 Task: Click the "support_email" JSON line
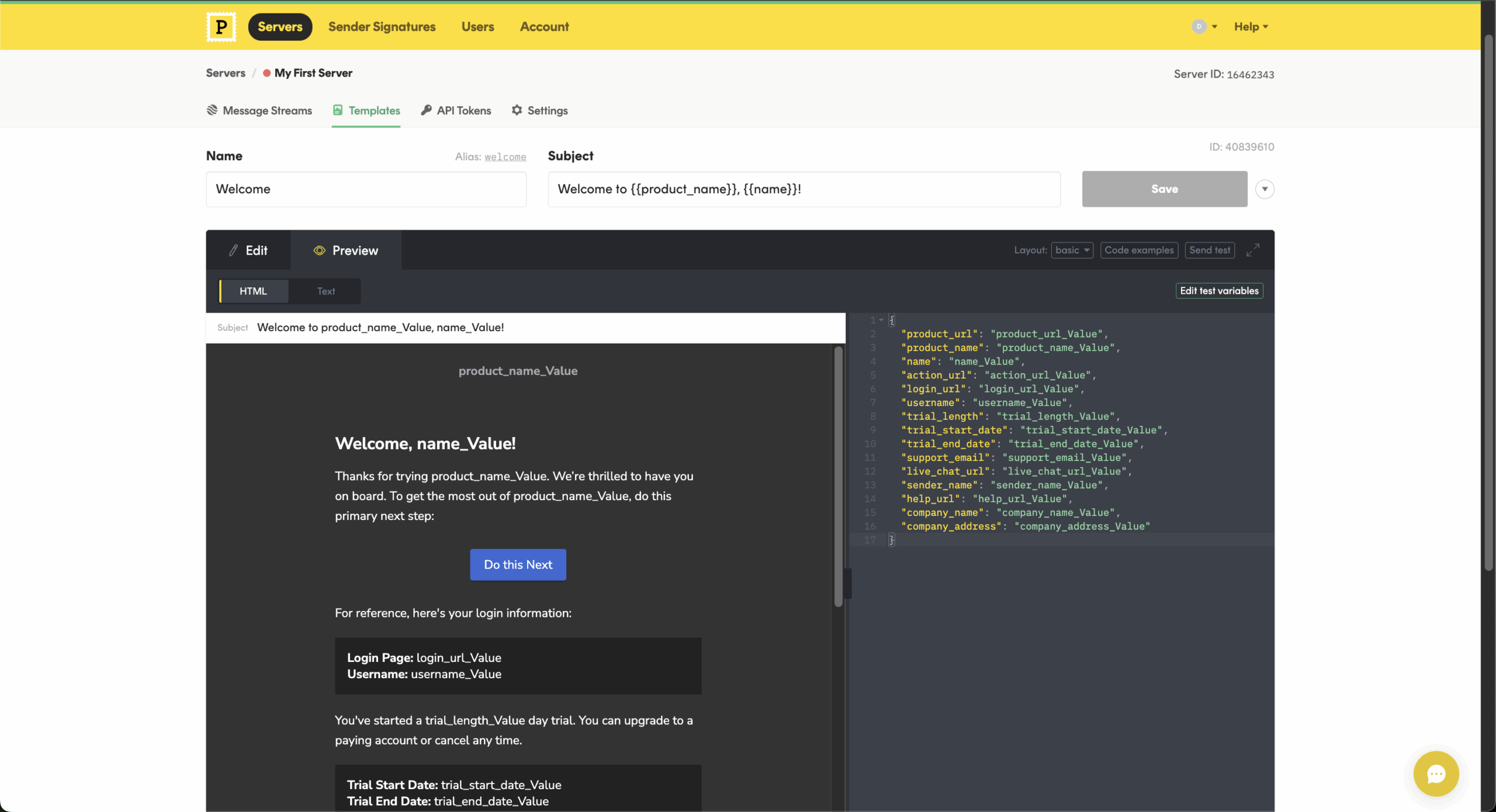tap(1016, 458)
